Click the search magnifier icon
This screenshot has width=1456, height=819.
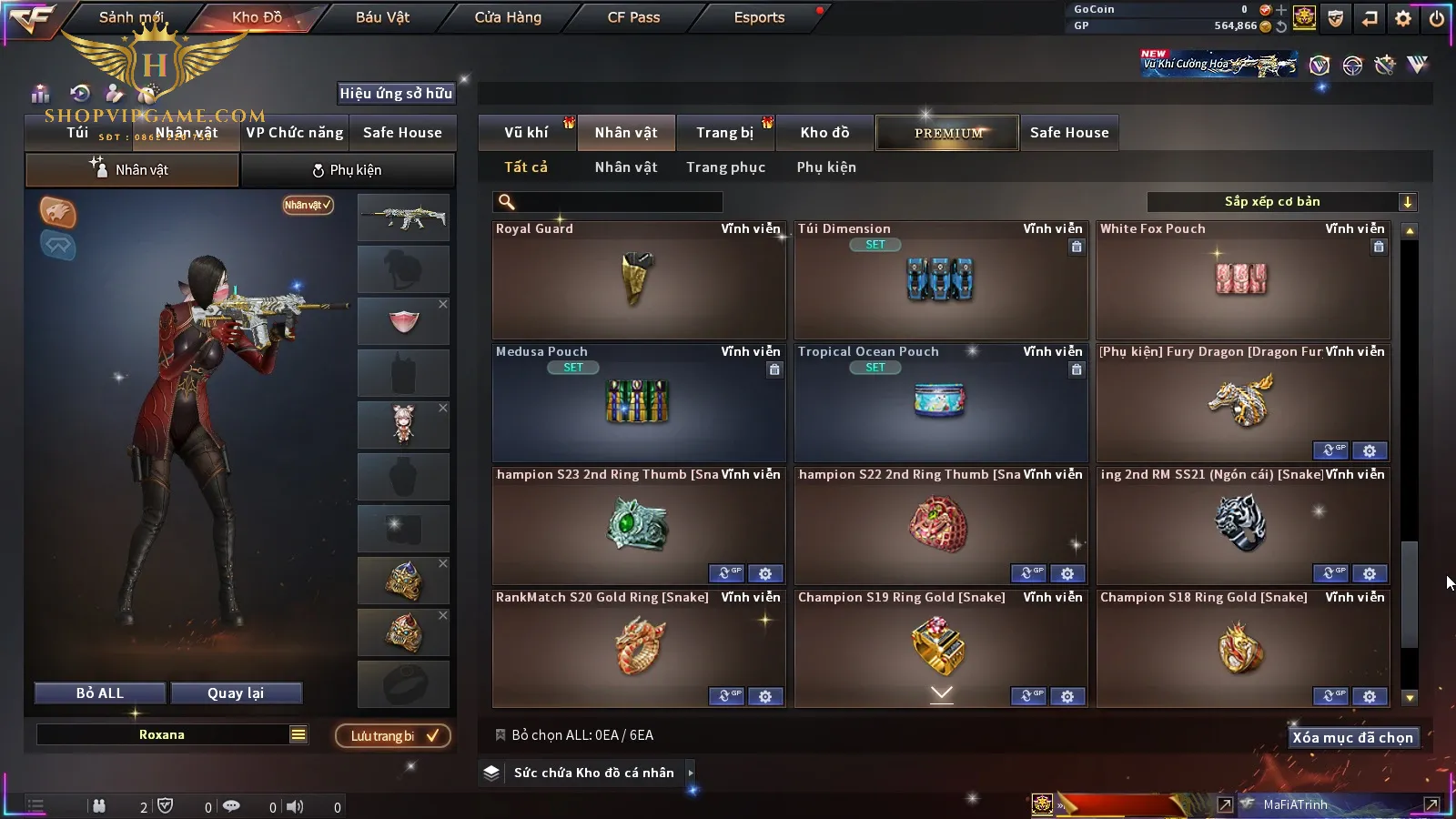pyautogui.click(x=507, y=202)
